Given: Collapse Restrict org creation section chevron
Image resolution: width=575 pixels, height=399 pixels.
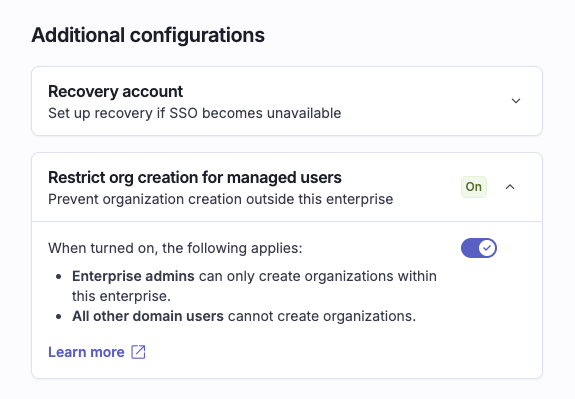Looking at the screenshot, I should pos(510,187).
